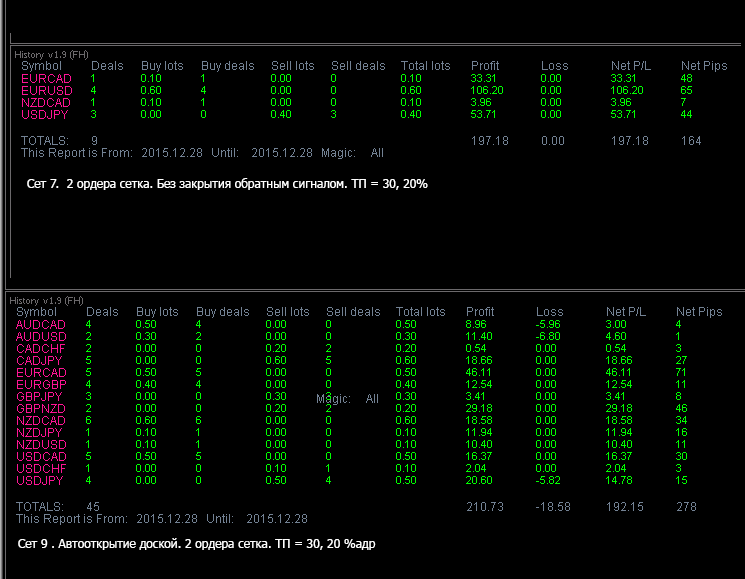
Task: Click the EURUSD symbol row label
Action: [x=47, y=91]
